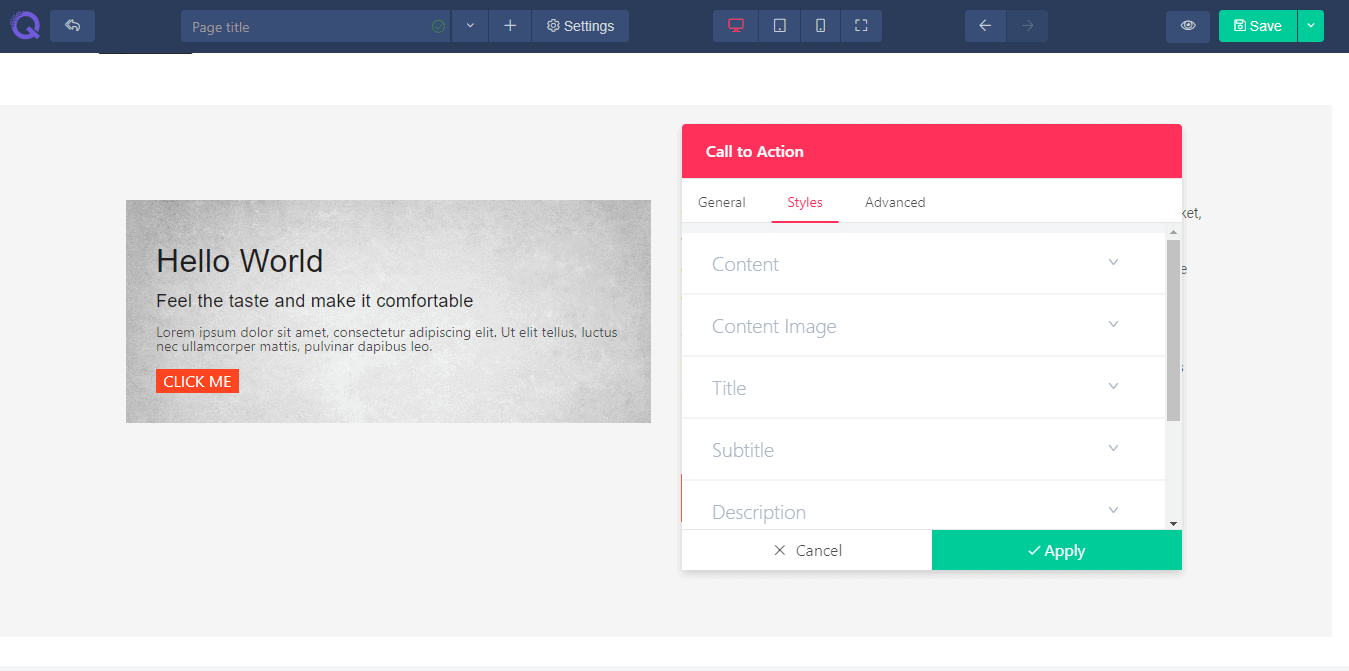
Task: Switch to desktop preview mode
Action: [x=736, y=26]
